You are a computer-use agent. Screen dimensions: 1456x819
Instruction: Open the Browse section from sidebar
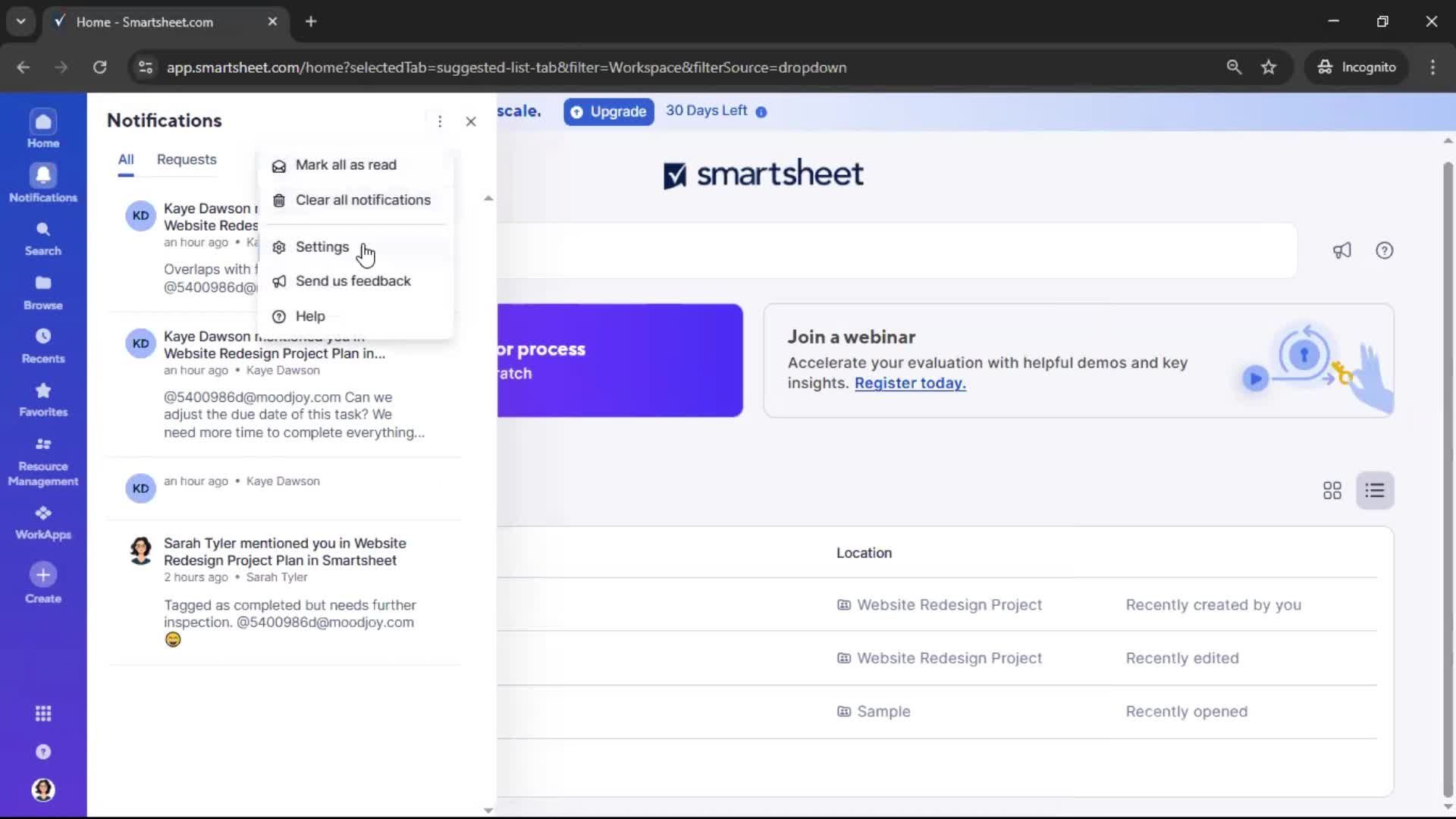(42, 290)
